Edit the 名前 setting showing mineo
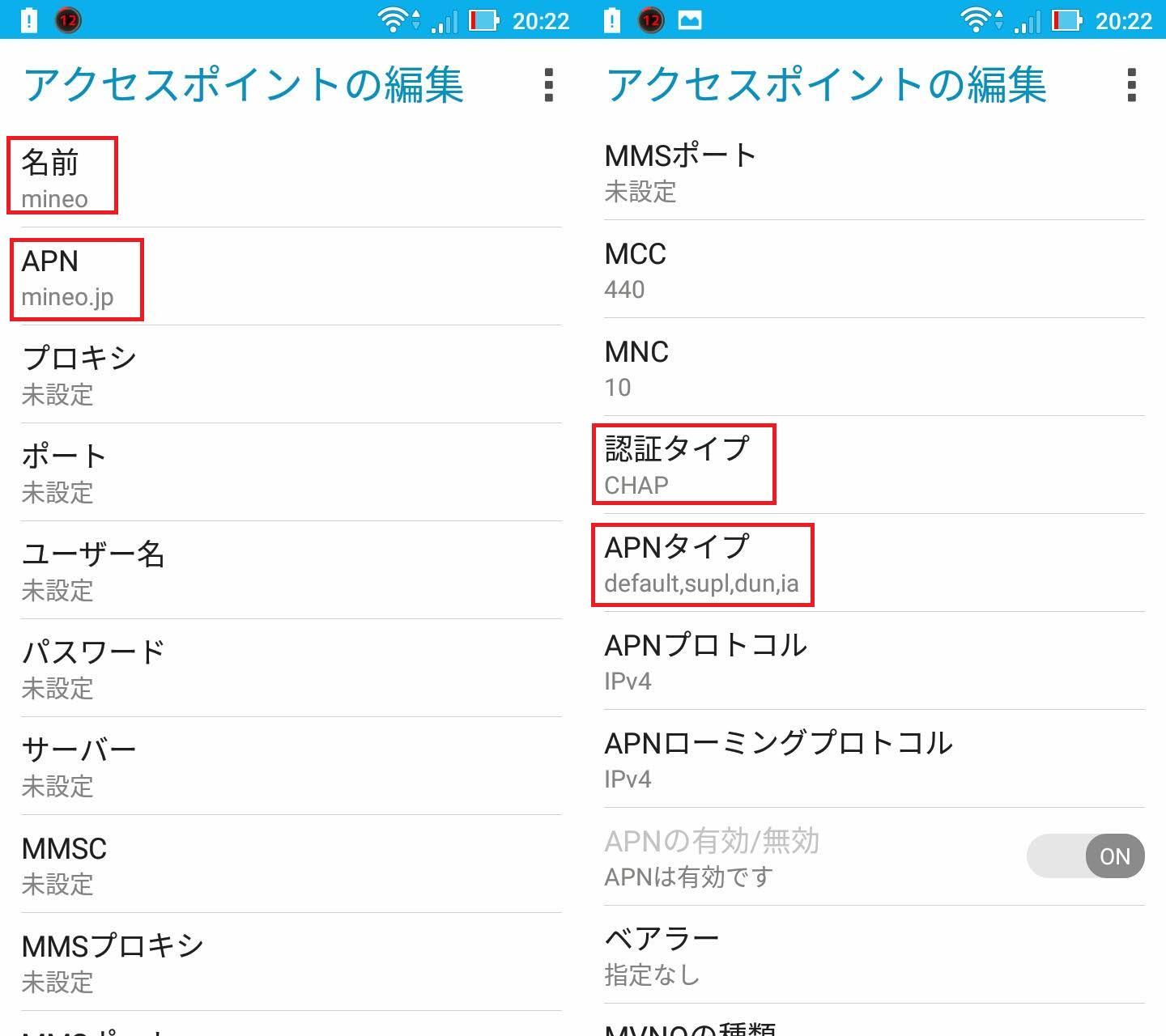1166x1036 pixels. (291, 178)
